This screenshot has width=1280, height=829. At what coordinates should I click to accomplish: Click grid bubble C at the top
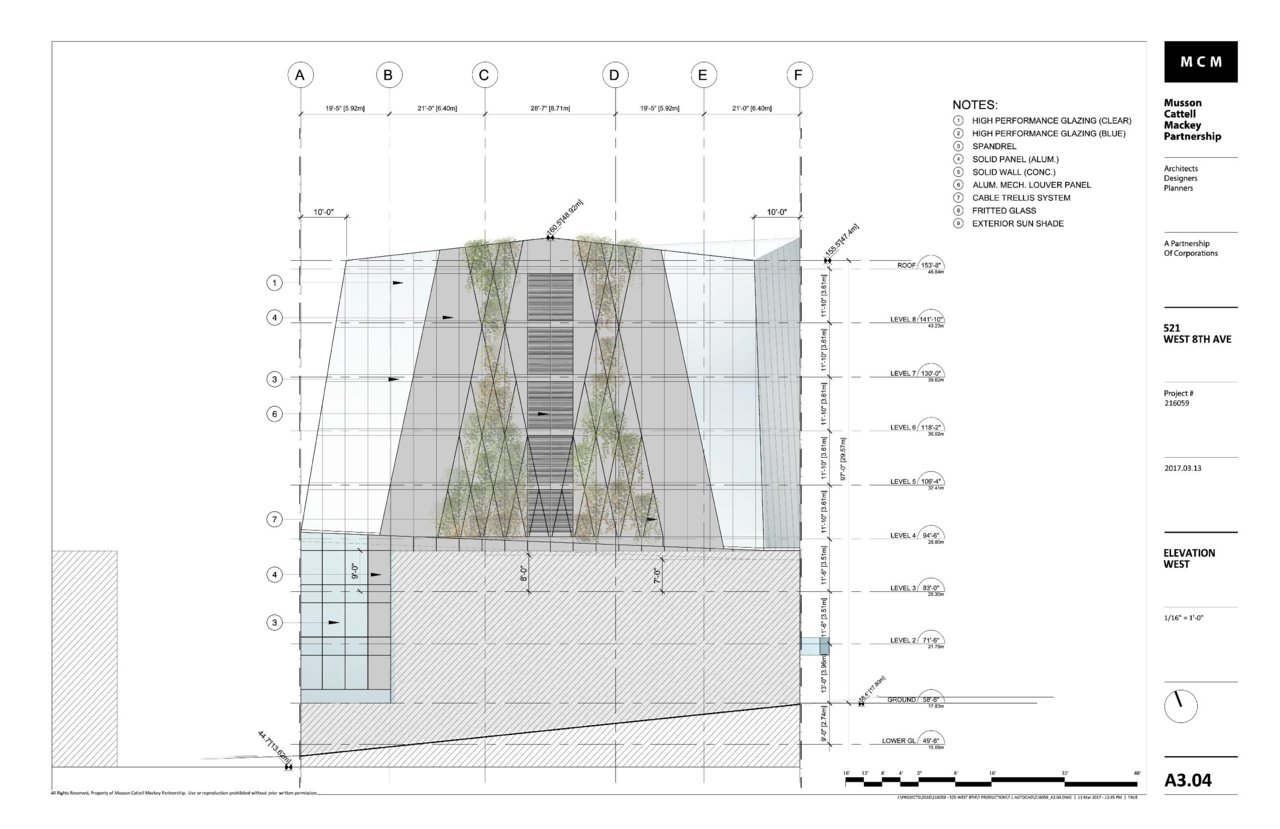click(x=484, y=74)
